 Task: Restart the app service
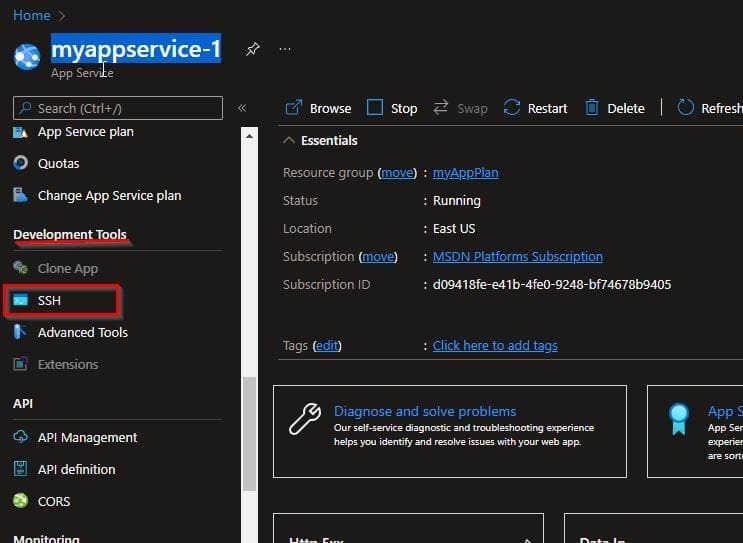(535, 108)
